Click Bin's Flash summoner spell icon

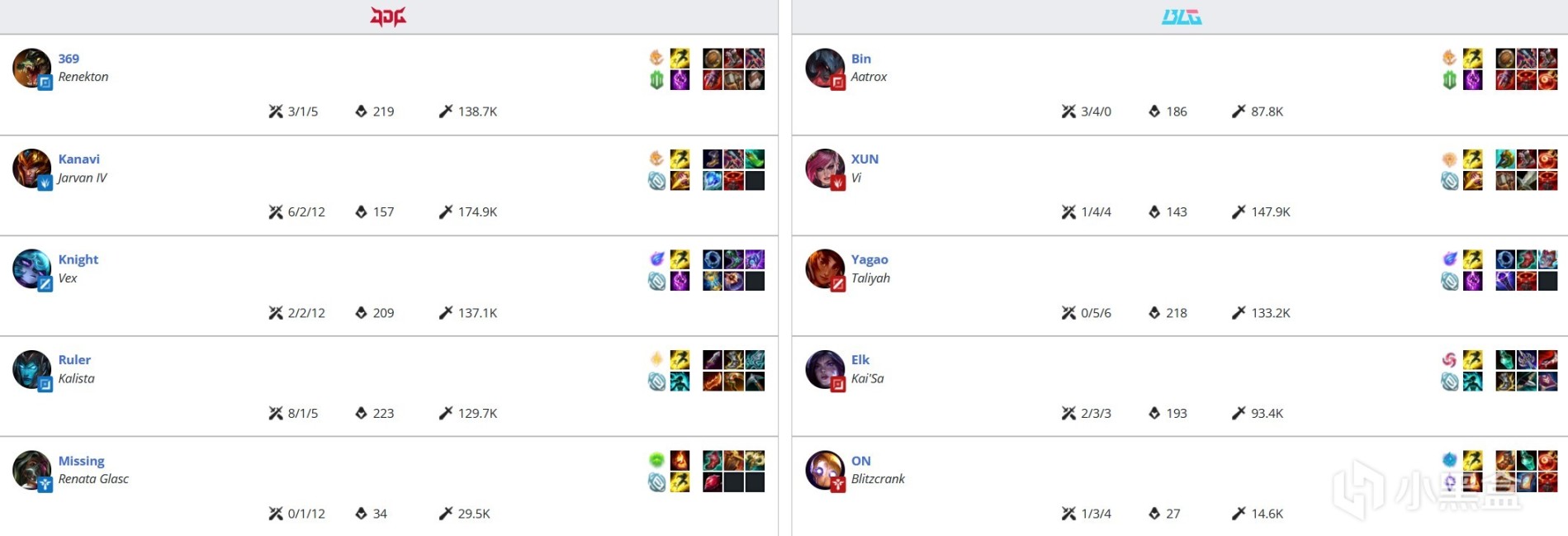tap(1472, 58)
